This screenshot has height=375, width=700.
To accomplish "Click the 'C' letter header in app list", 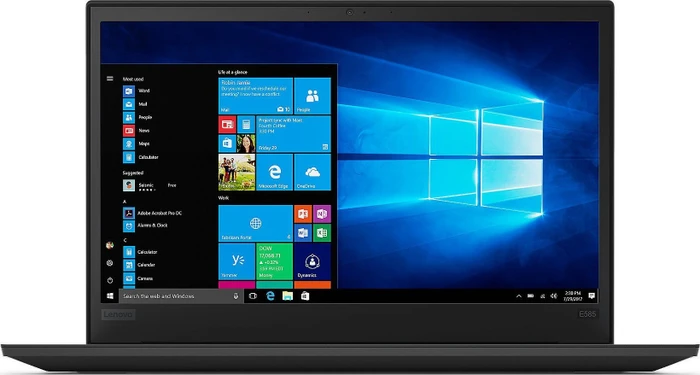I will coord(125,240).
